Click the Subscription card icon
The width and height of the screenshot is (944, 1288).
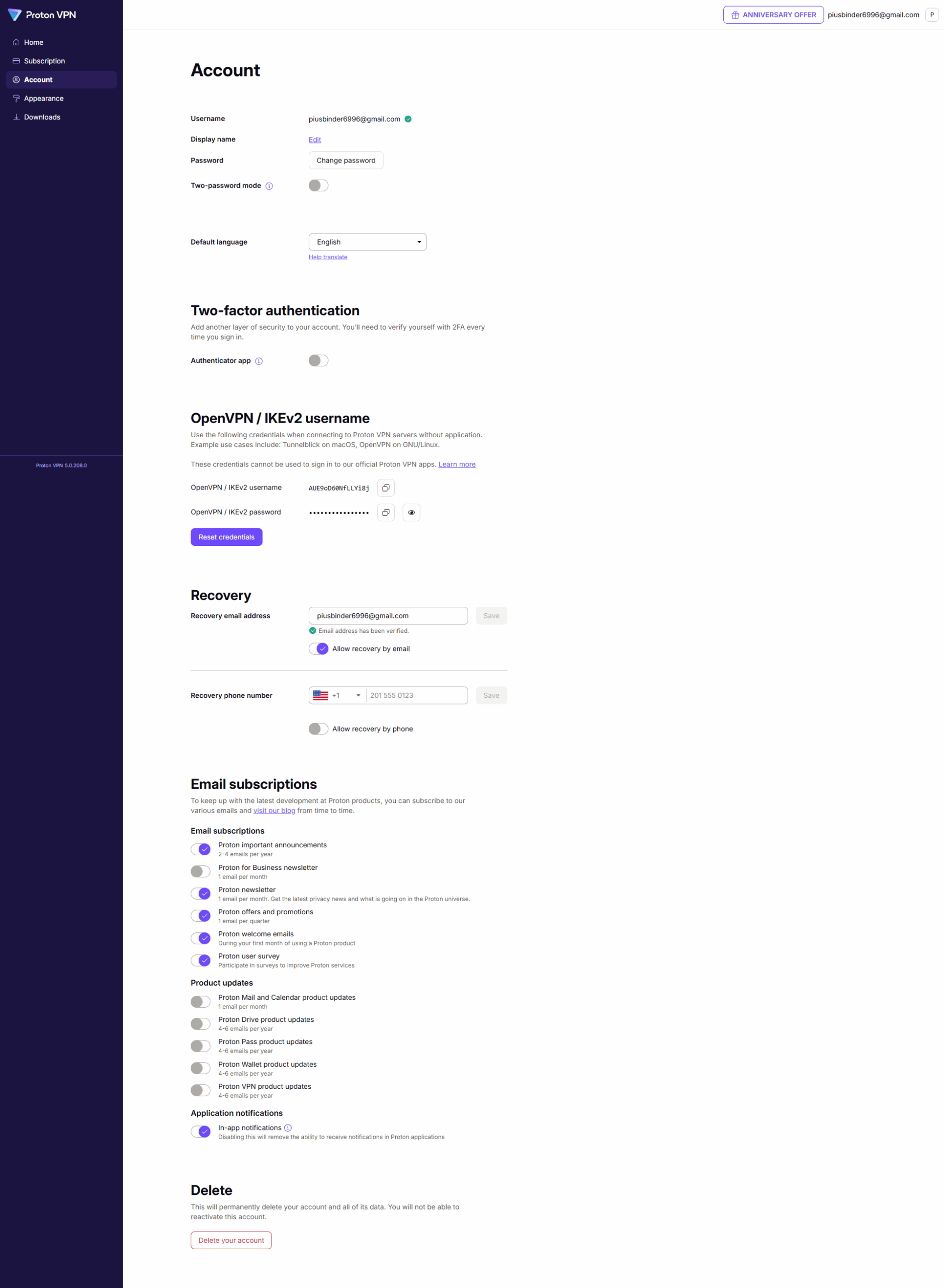[16, 61]
